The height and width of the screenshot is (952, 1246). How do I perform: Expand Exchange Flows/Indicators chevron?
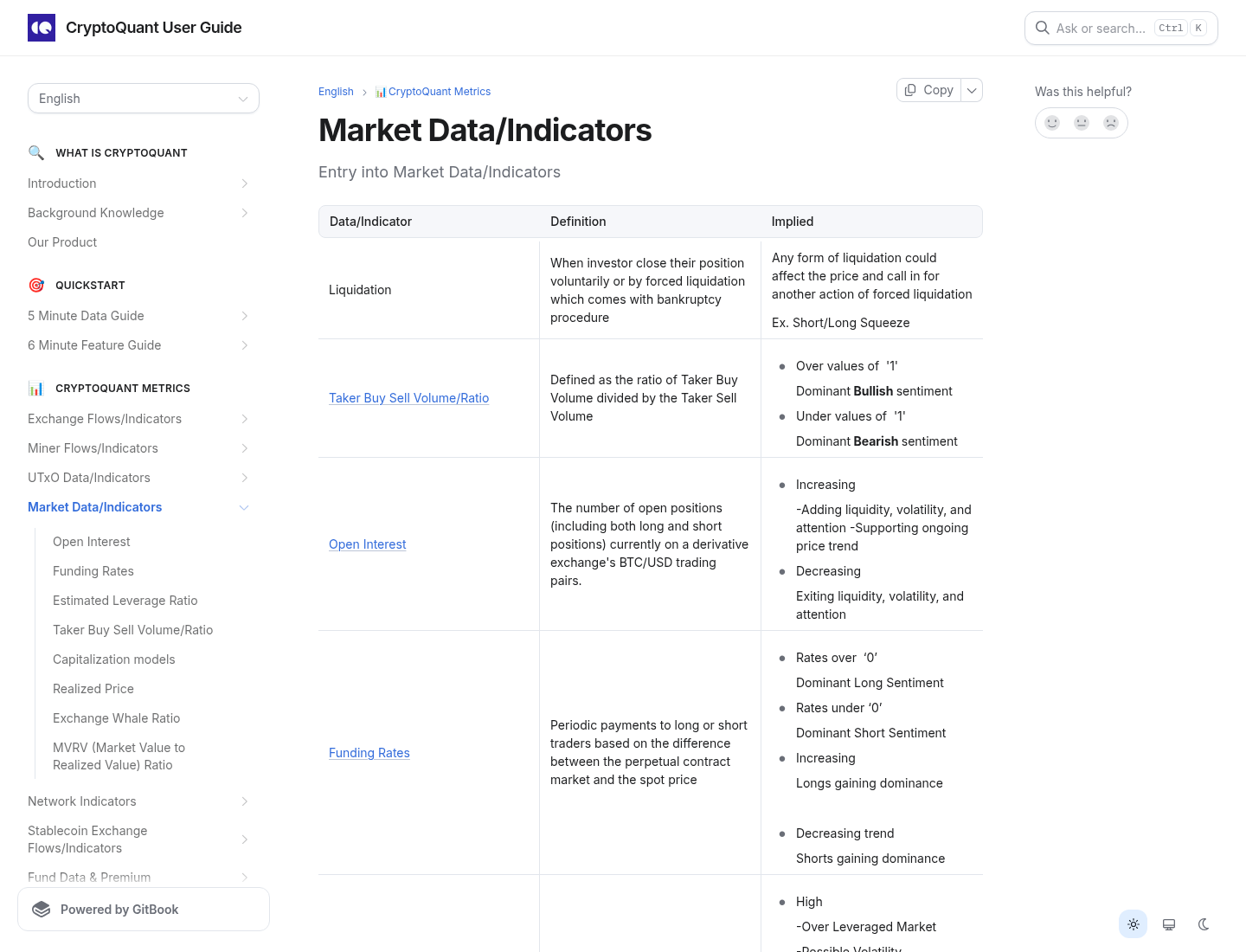tap(245, 419)
